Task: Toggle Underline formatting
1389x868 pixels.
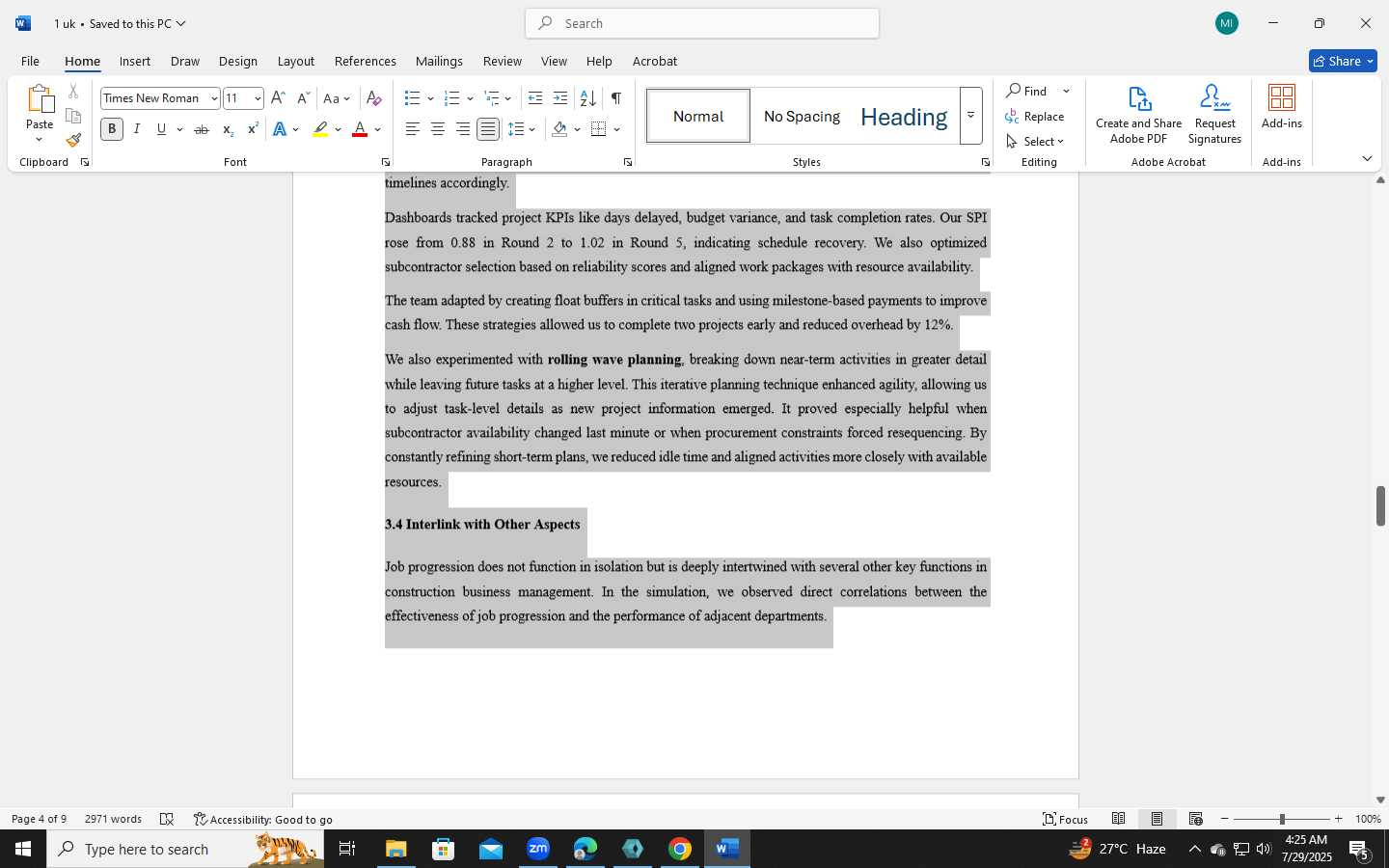Action: tap(161, 129)
